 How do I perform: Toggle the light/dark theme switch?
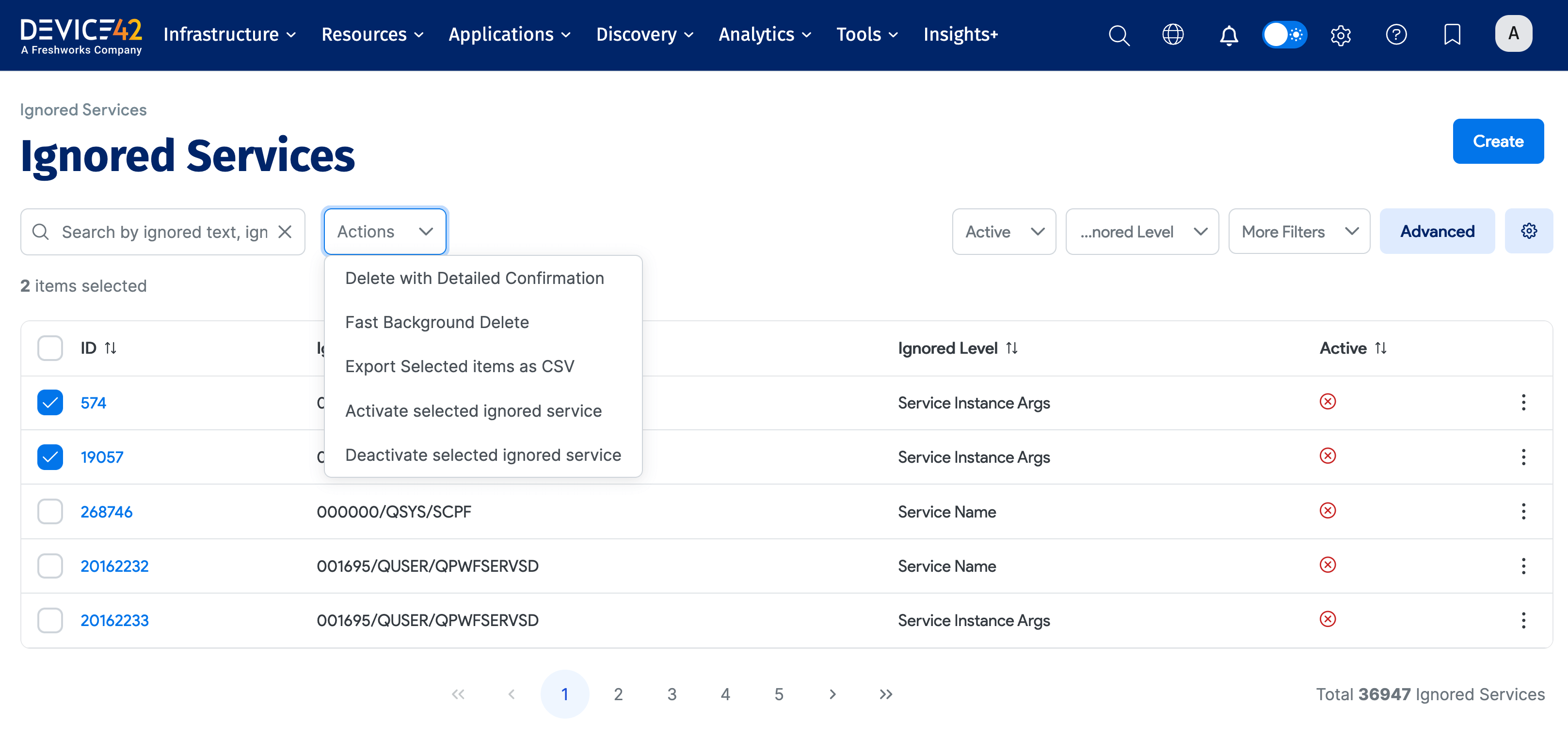pos(1284,35)
